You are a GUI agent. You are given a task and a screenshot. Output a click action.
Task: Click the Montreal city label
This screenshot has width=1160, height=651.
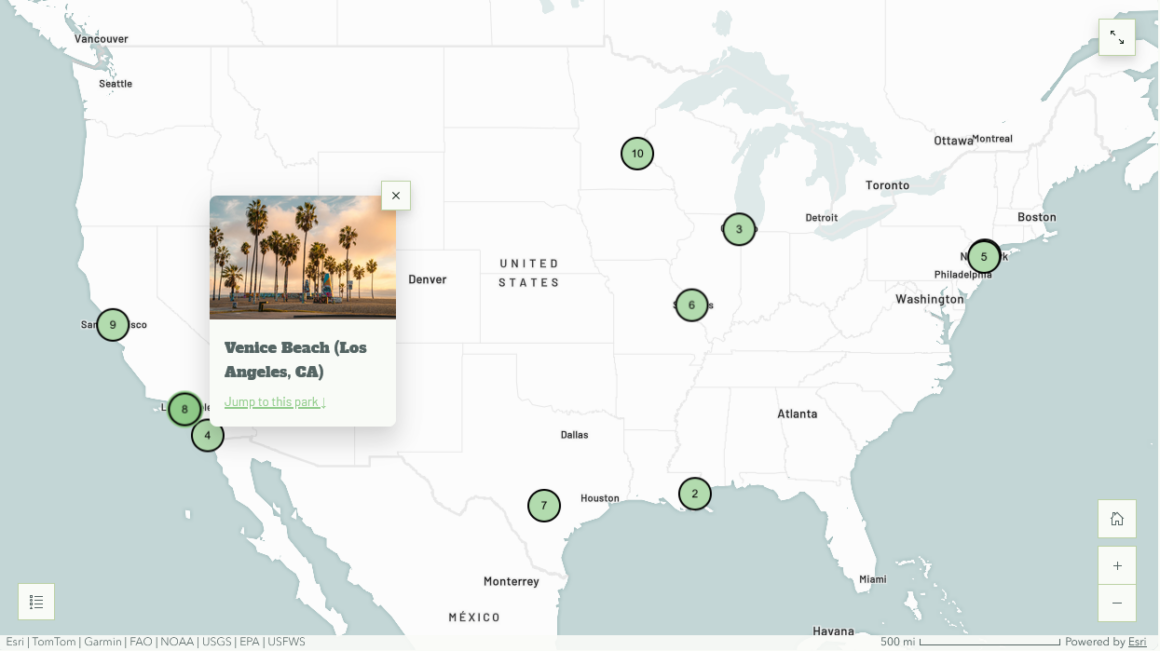pyautogui.click(x=992, y=138)
